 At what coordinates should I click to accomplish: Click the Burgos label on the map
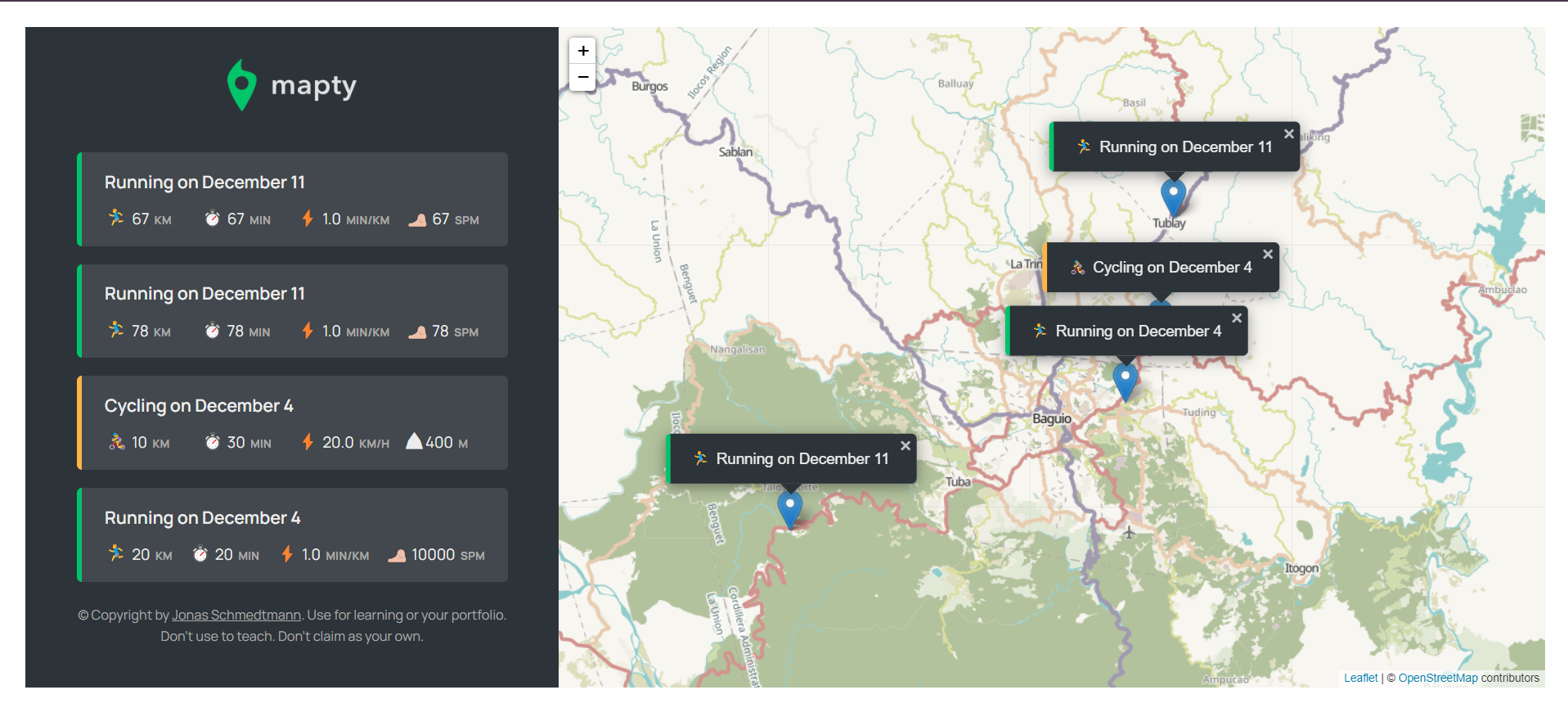649,86
